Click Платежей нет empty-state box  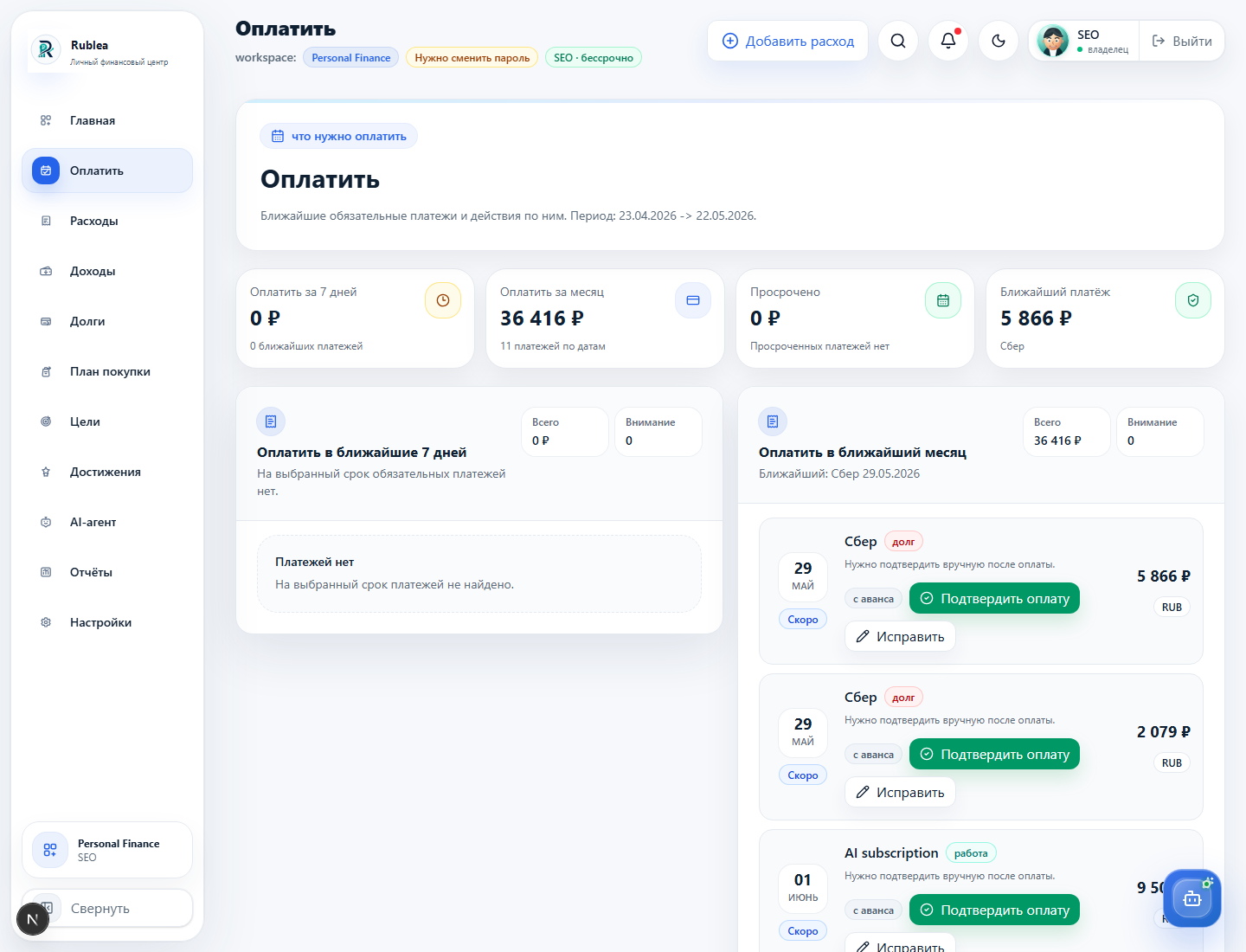click(x=479, y=574)
